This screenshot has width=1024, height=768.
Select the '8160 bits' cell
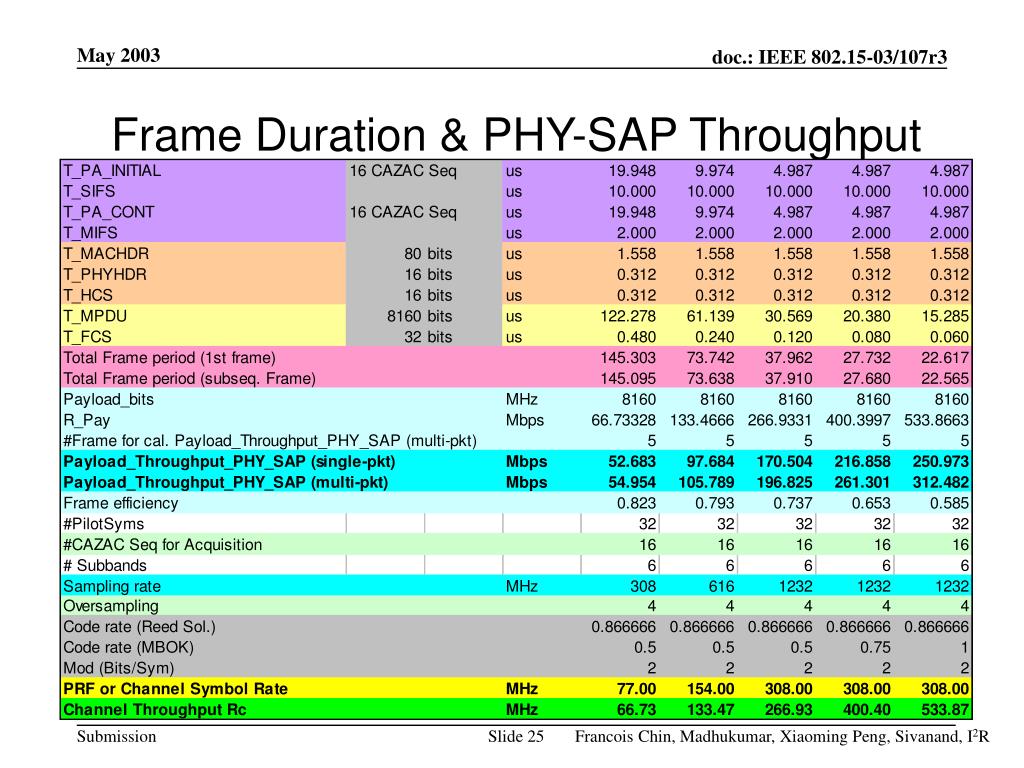tap(419, 317)
